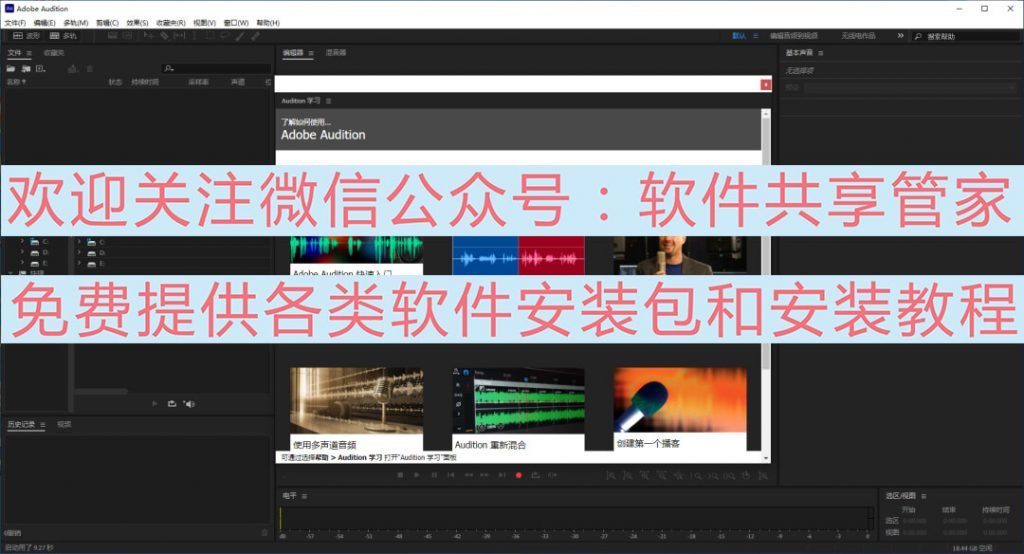This screenshot has width=1024, height=554.
Task: Click the Insert into Multitrack icon
Action: tap(72, 69)
